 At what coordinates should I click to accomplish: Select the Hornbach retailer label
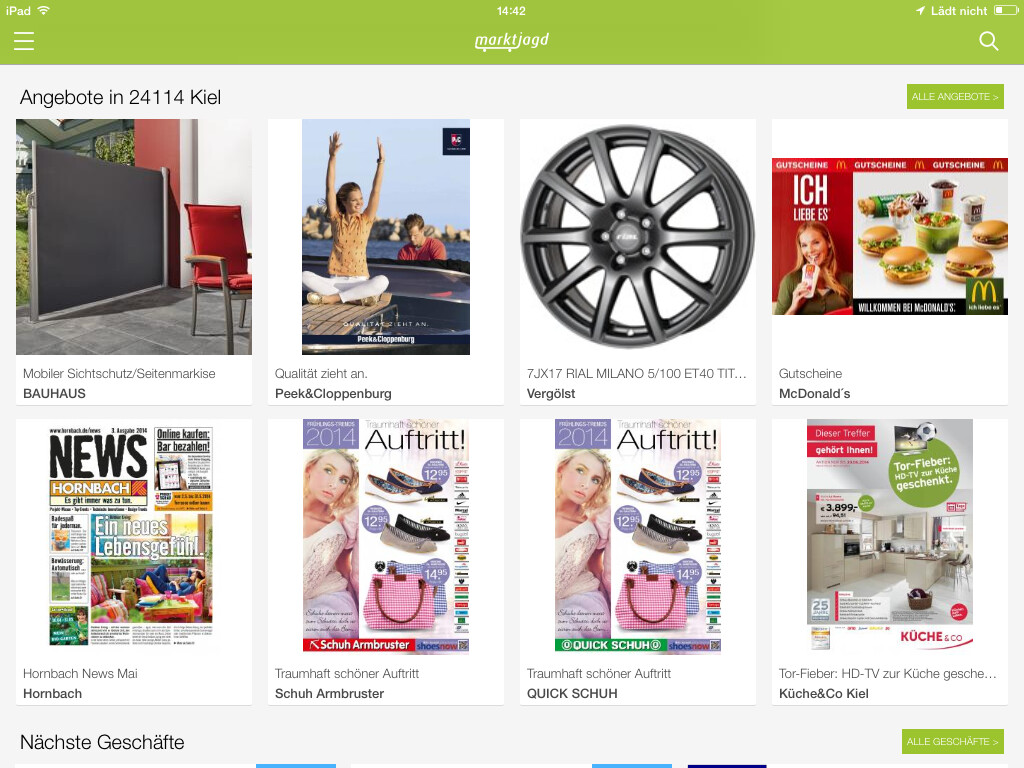[x=52, y=694]
